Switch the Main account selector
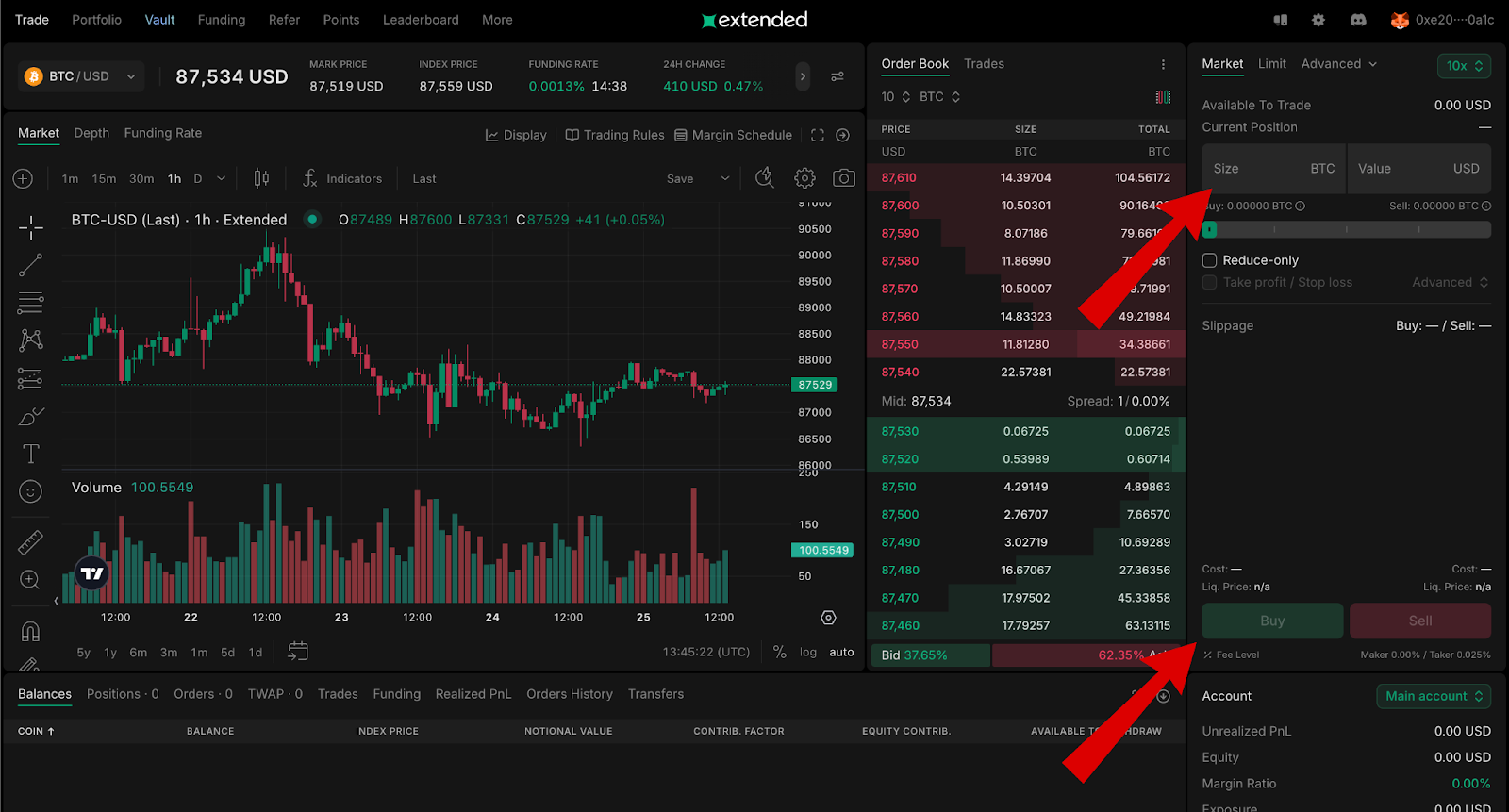This screenshot has height=812, width=1509. pos(1434,696)
